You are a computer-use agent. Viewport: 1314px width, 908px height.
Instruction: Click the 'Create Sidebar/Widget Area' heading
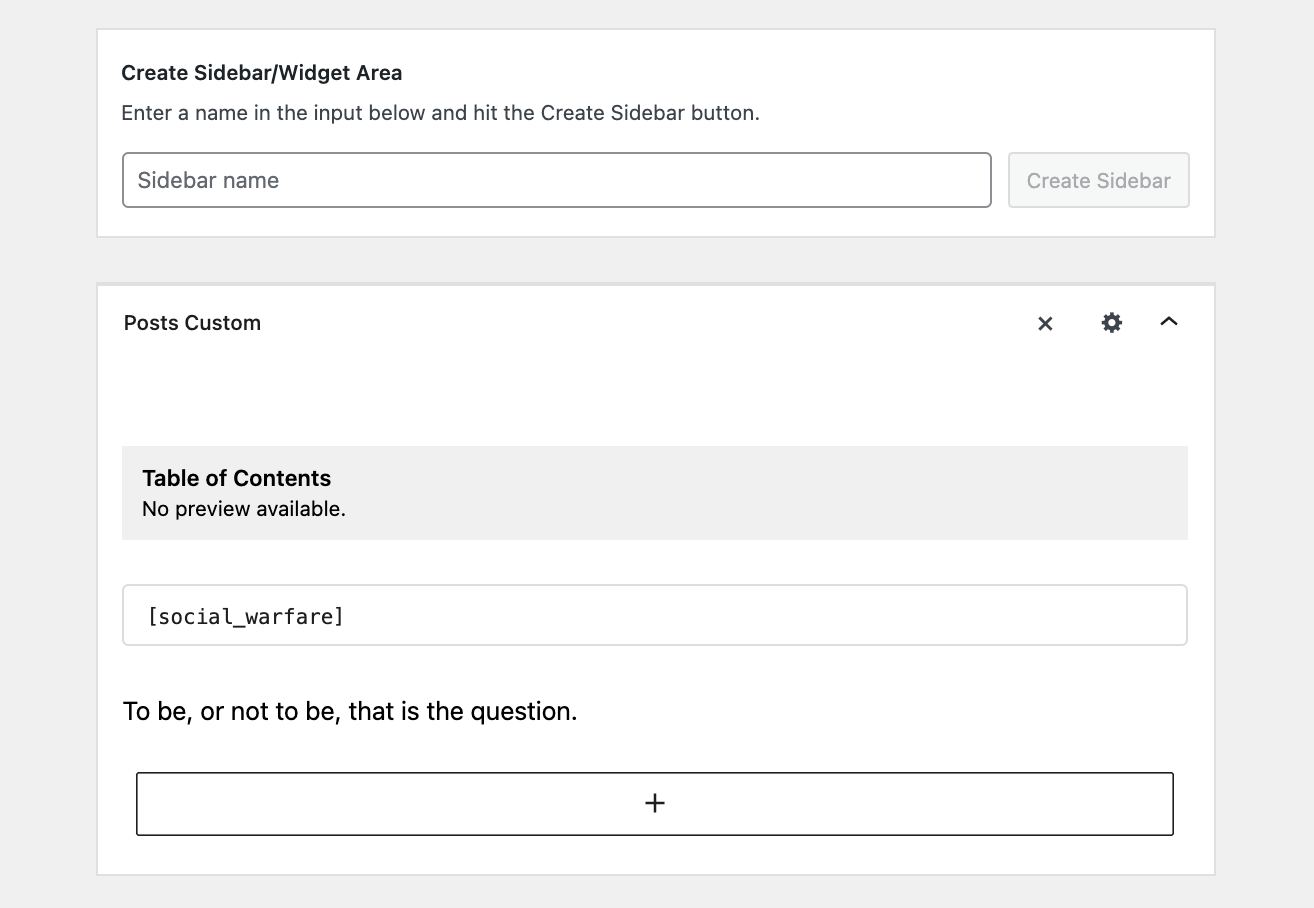click(262, 73)
